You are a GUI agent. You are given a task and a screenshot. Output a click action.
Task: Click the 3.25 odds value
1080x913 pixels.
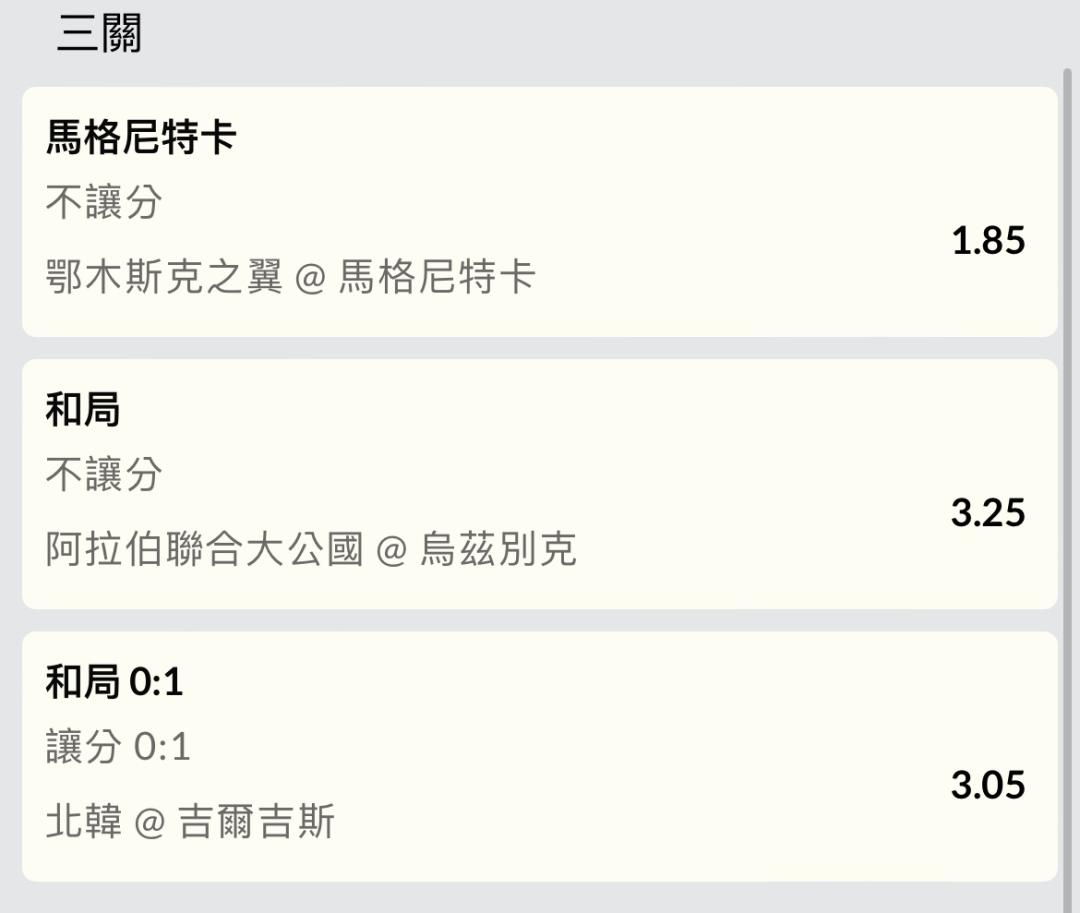pos(988,513)
